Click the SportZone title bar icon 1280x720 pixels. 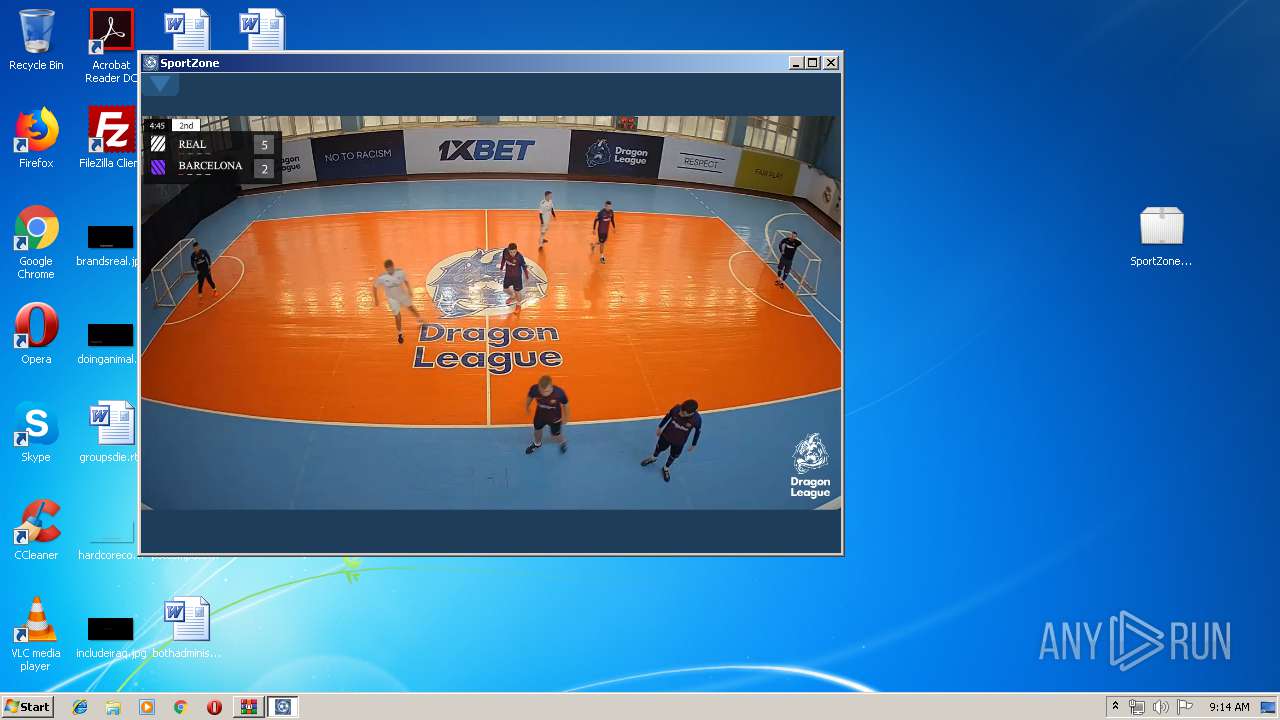point(151,63)
